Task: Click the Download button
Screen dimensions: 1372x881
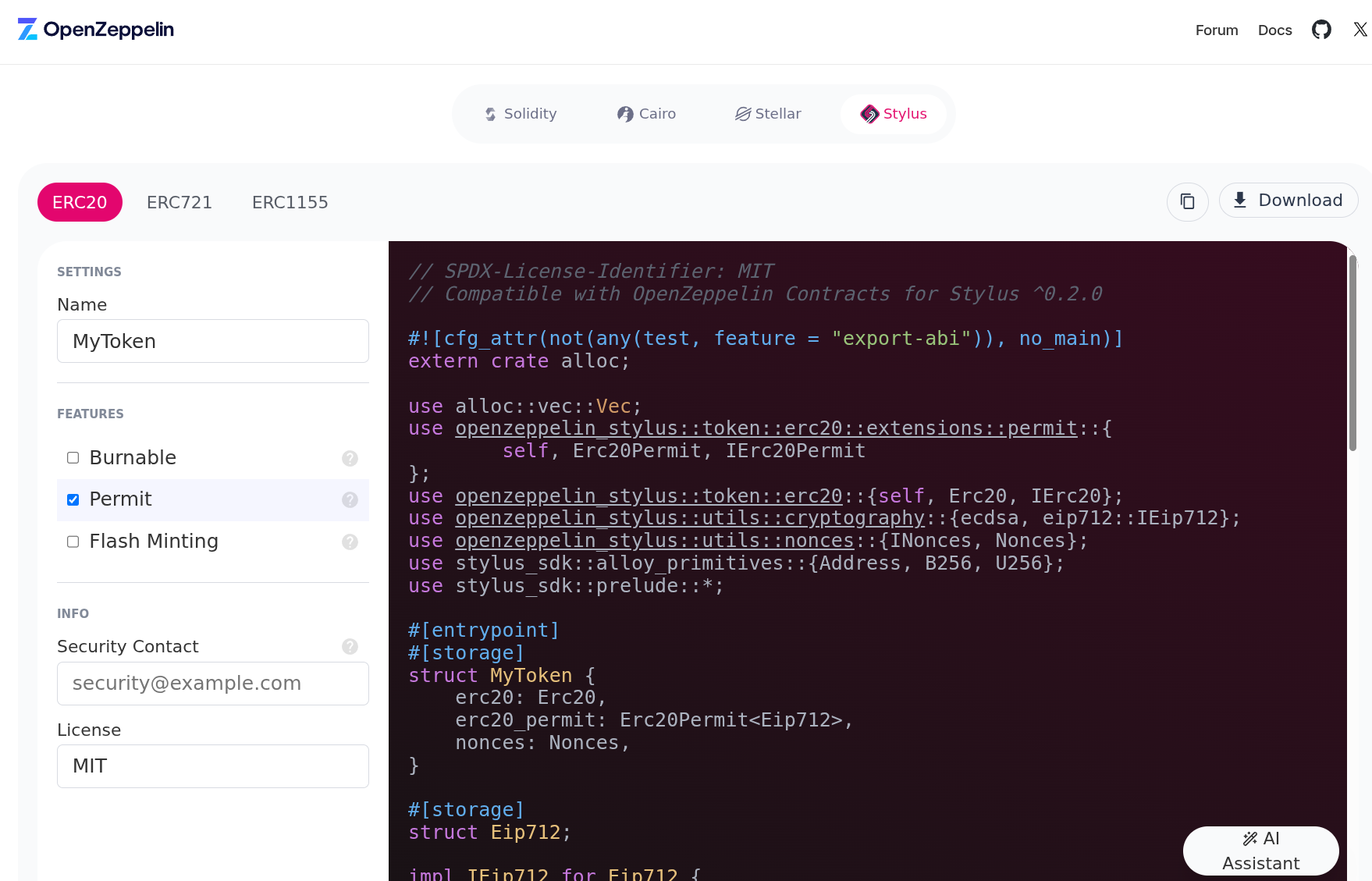Action: click(1288, 200)
